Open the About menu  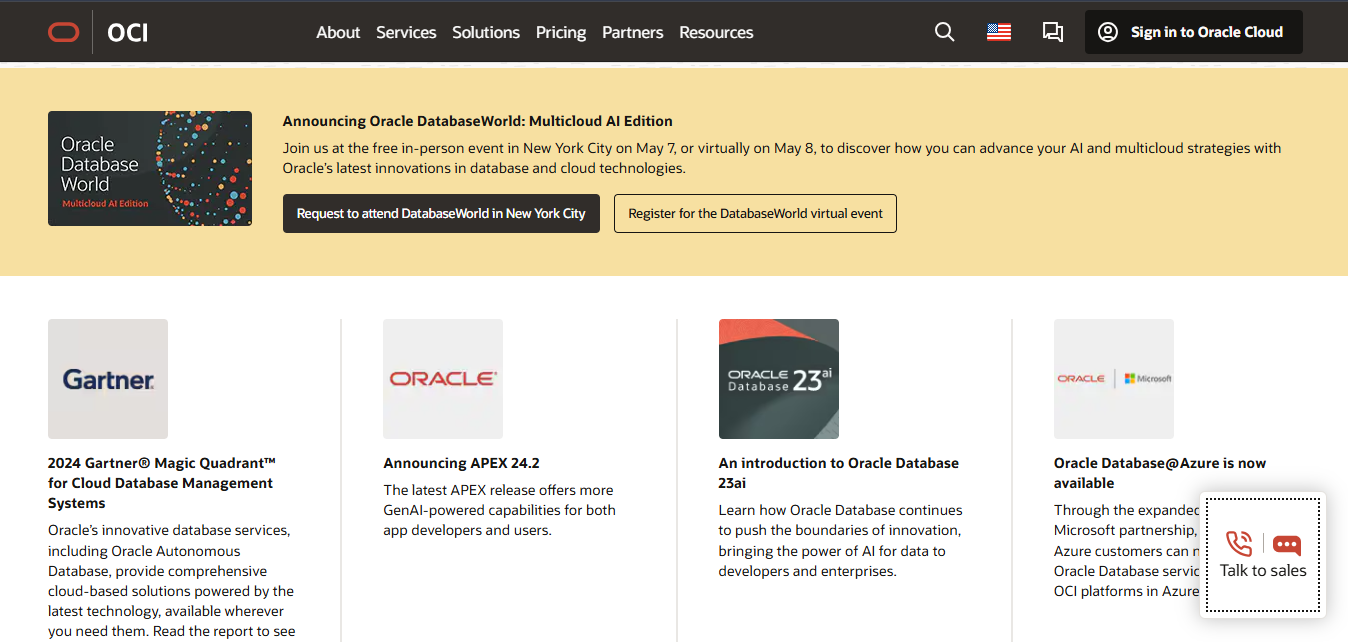click(338, 32)
